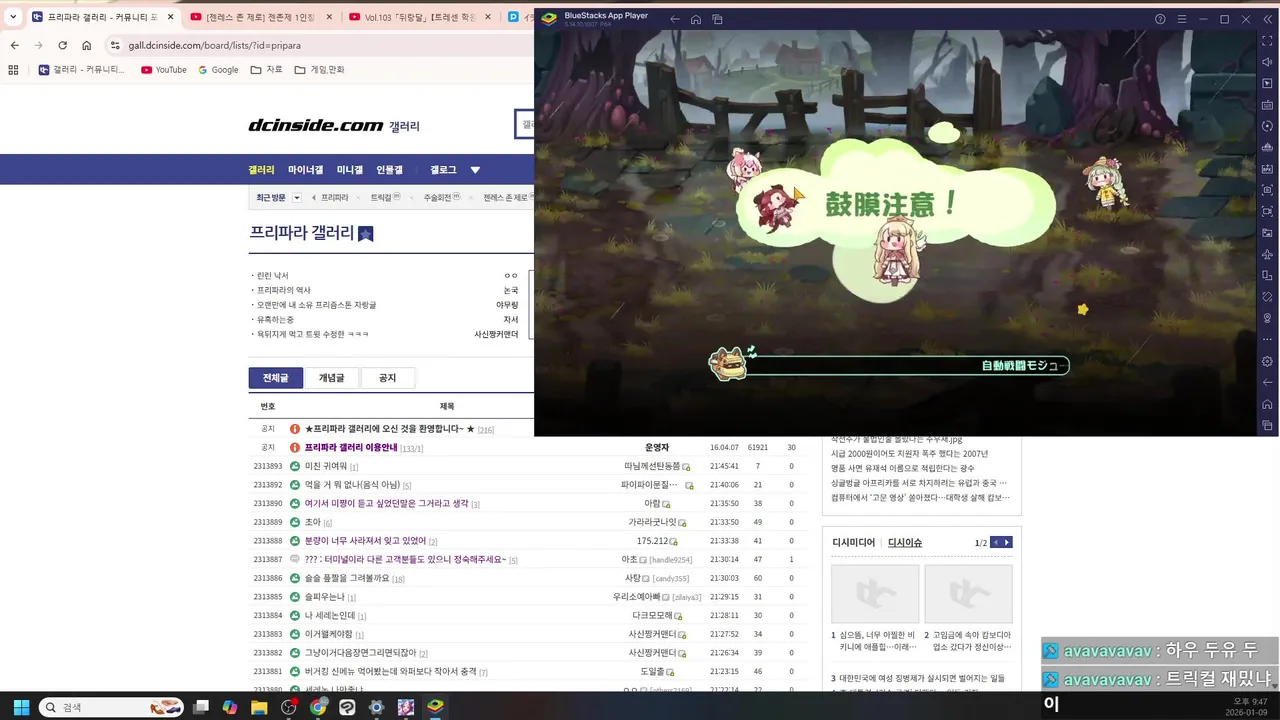Take a BlueStacks screenshot with camera icon

point(1267,190)
